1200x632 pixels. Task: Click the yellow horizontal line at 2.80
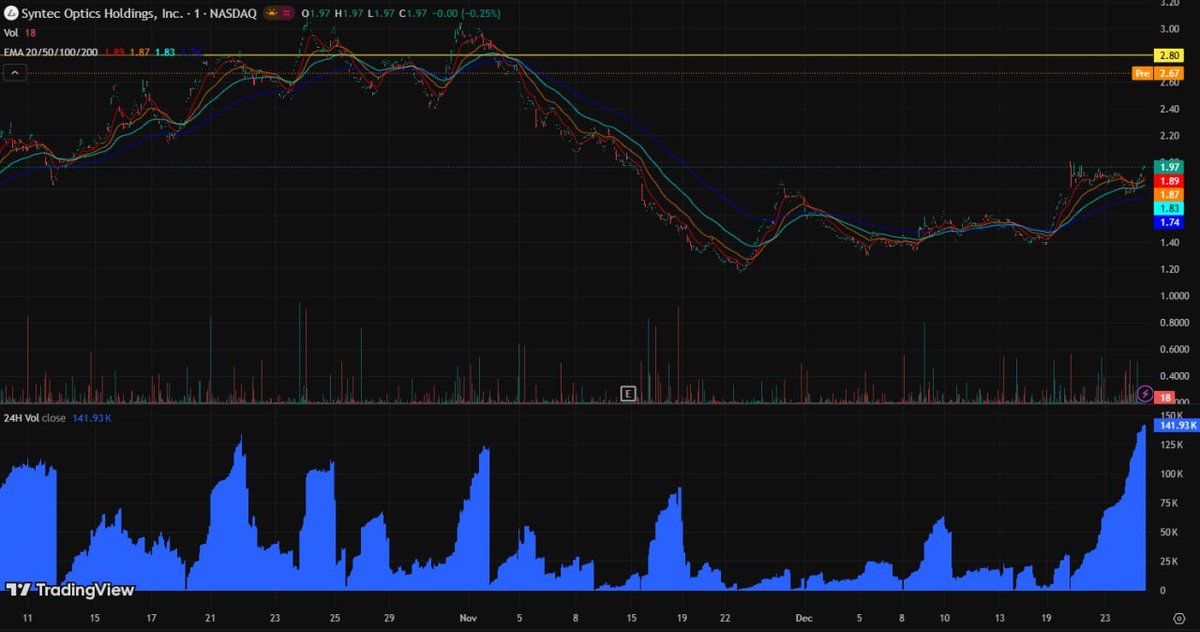point(575,55)
